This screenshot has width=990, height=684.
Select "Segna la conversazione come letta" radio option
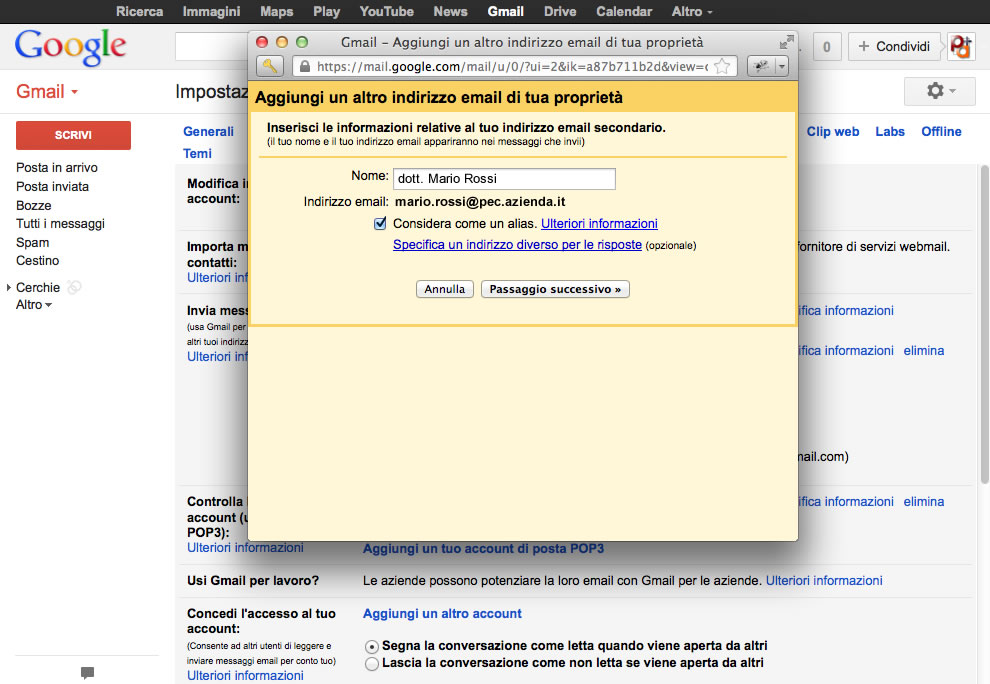372,646
